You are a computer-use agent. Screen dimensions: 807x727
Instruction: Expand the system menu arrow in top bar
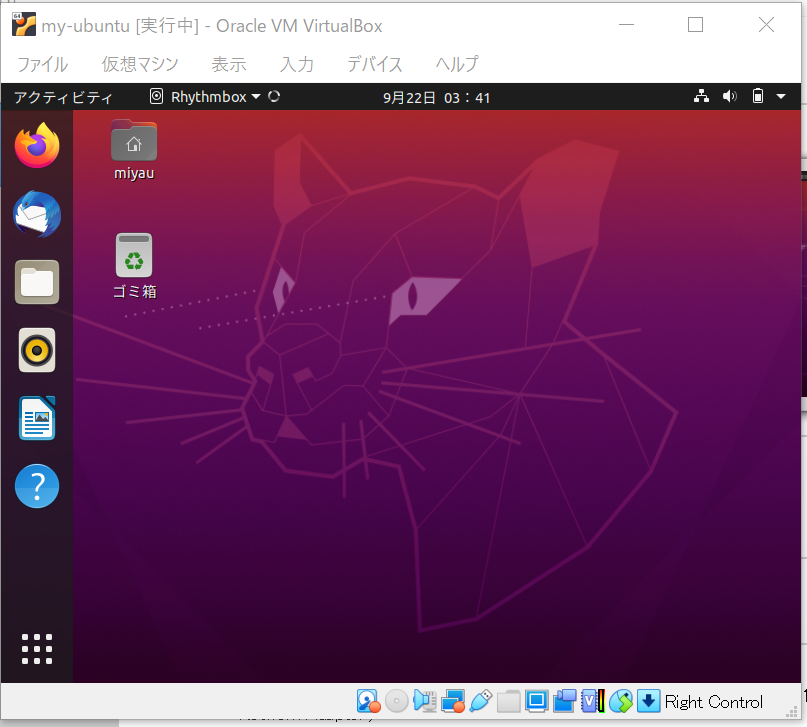click(781, 96)
